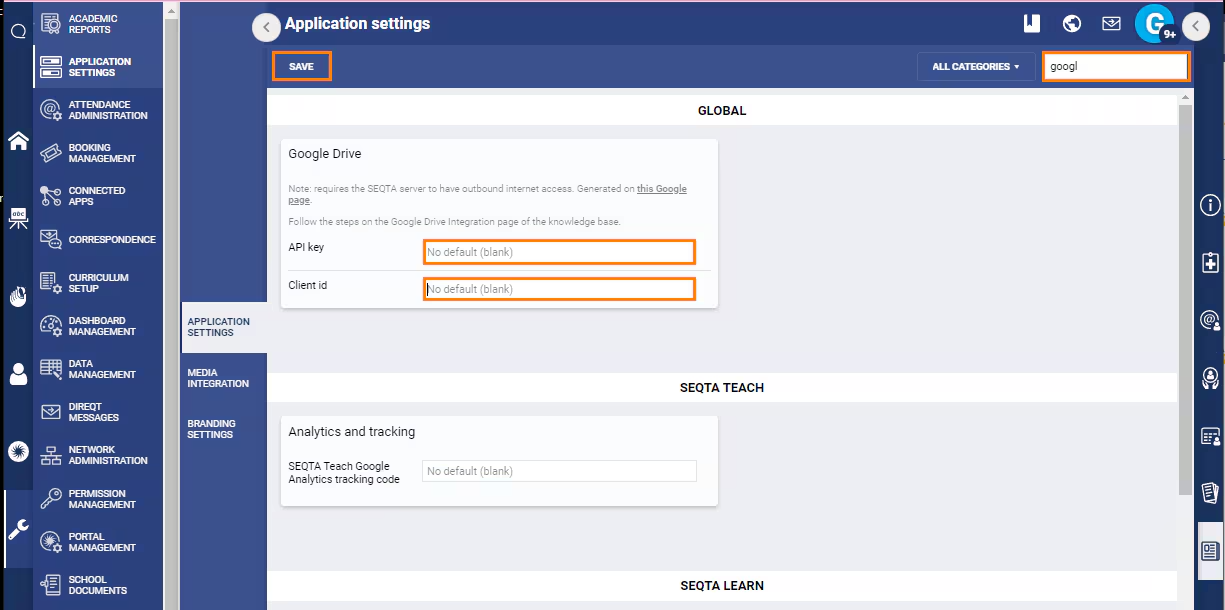Switch to the Media Integration tab
The image size is (1225, 610).
pyautogui.click(x=224, y=378)
